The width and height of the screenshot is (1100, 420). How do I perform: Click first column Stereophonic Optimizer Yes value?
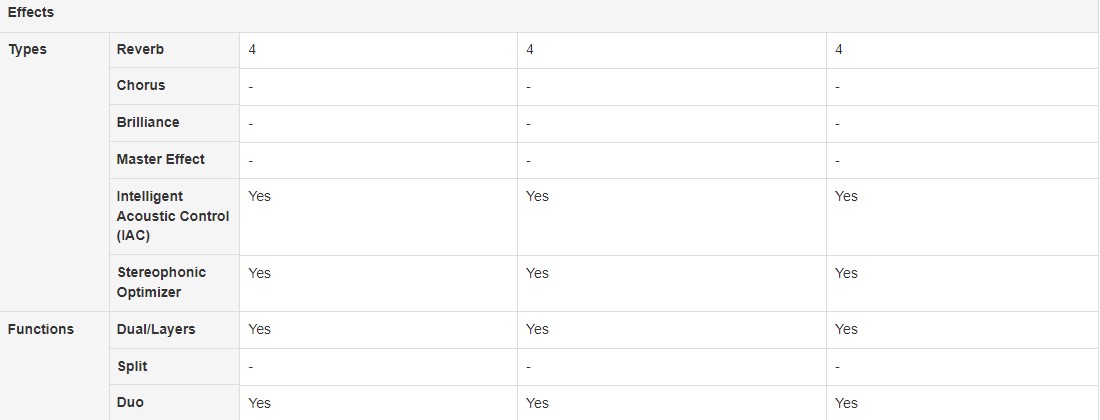(x=260, y=273)
